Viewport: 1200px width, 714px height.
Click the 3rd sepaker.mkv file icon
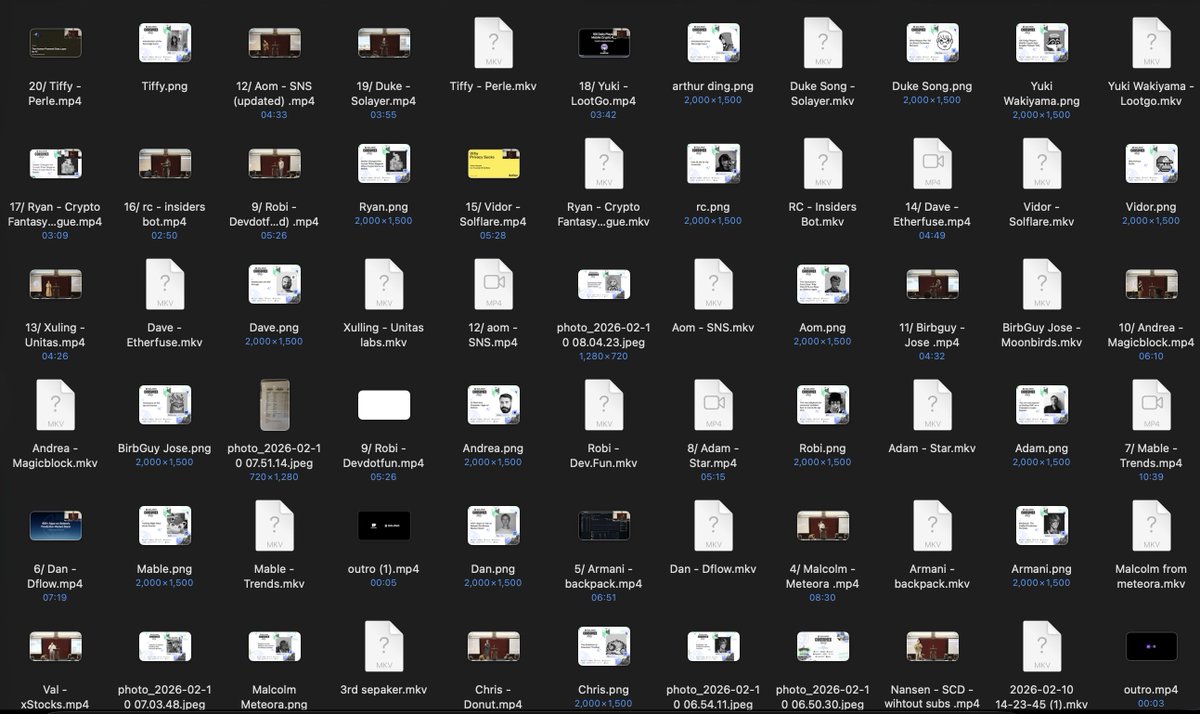[x=384, y=647]
